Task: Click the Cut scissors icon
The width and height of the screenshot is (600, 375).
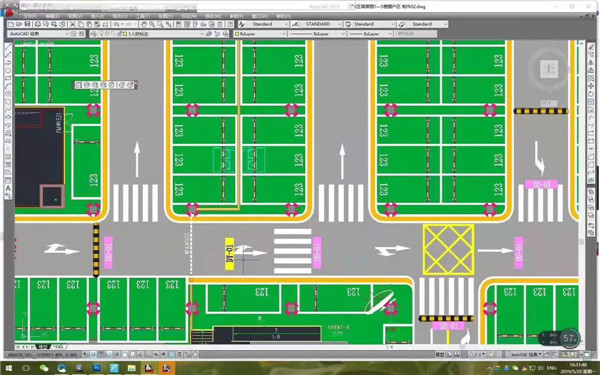Action: point(73,24)
